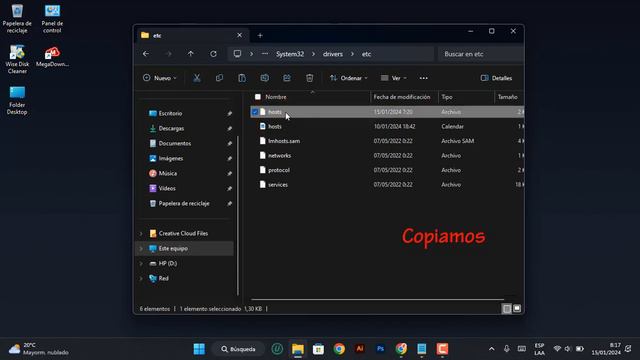Open Wise Disk Cleaner desktop icon
The image size is (640, 360).
pyautogui.click(x=17, y=59)
